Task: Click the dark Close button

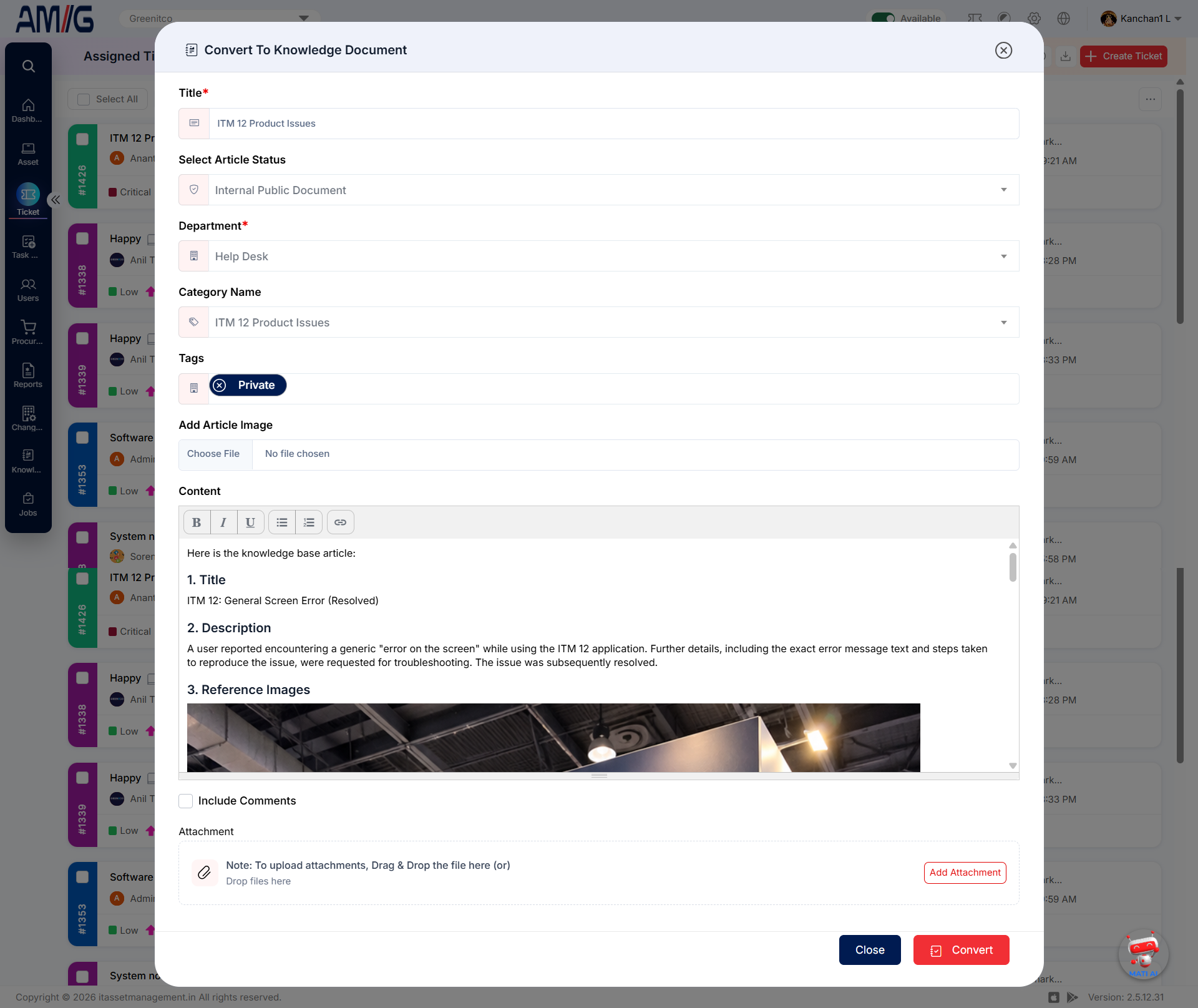Action: (870, 950)
